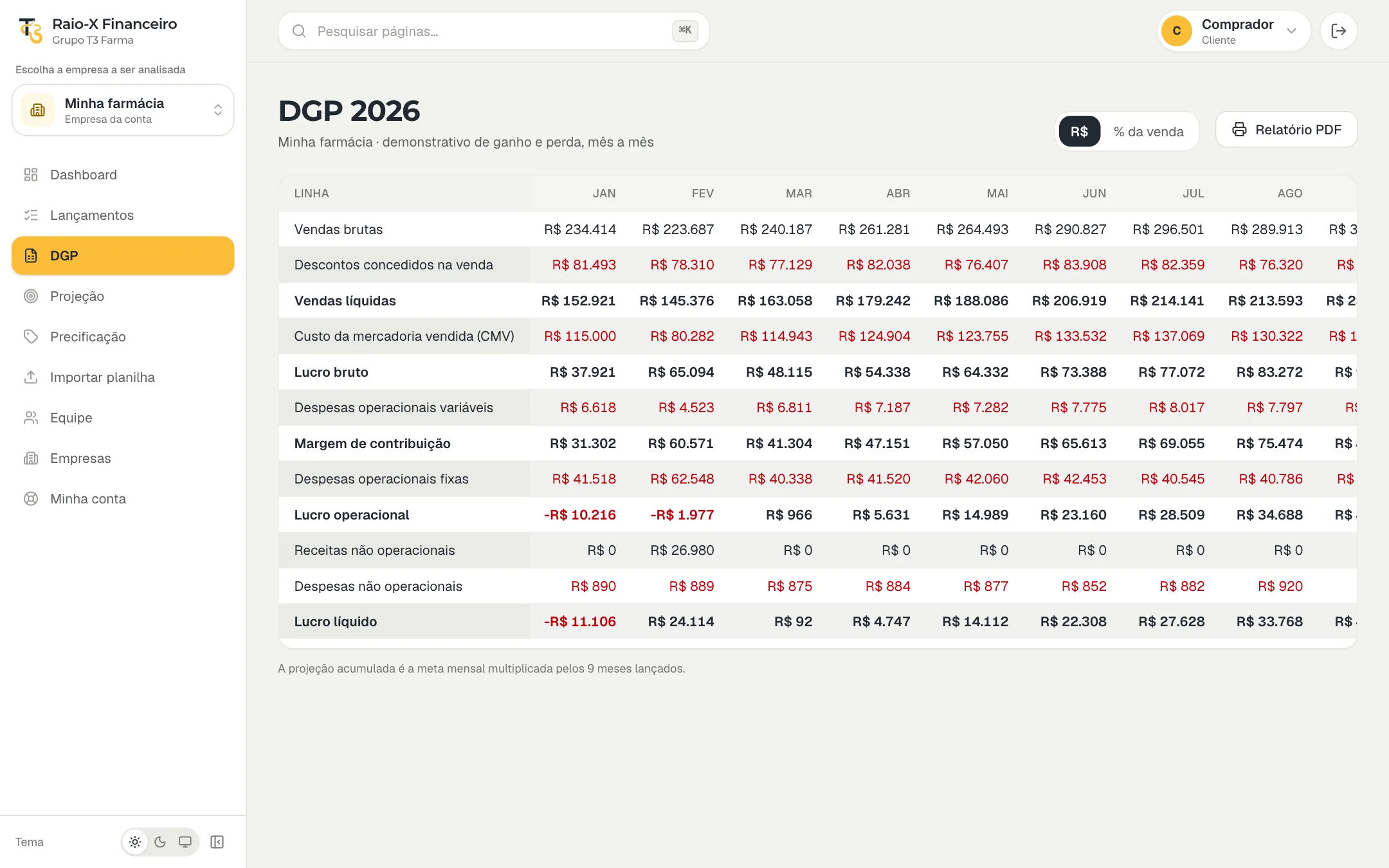Click the ⌘K shortcut badge

pyautogui.click(x=685, y=30)
